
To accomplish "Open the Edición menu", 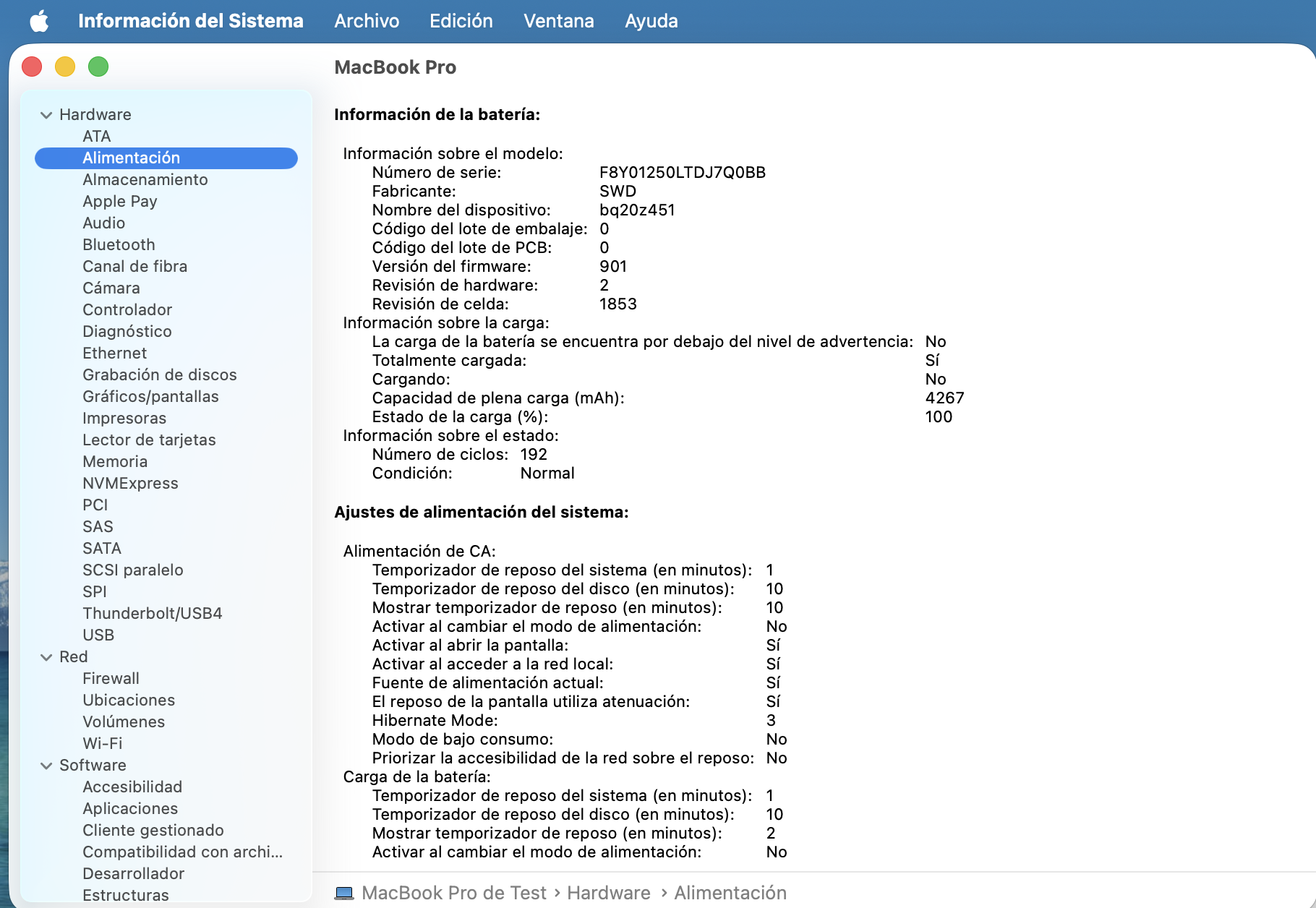I will 461,21.
